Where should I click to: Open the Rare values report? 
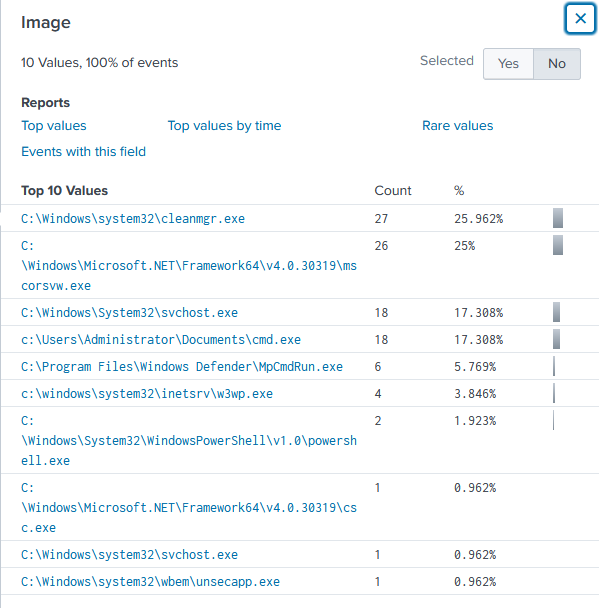458,126
